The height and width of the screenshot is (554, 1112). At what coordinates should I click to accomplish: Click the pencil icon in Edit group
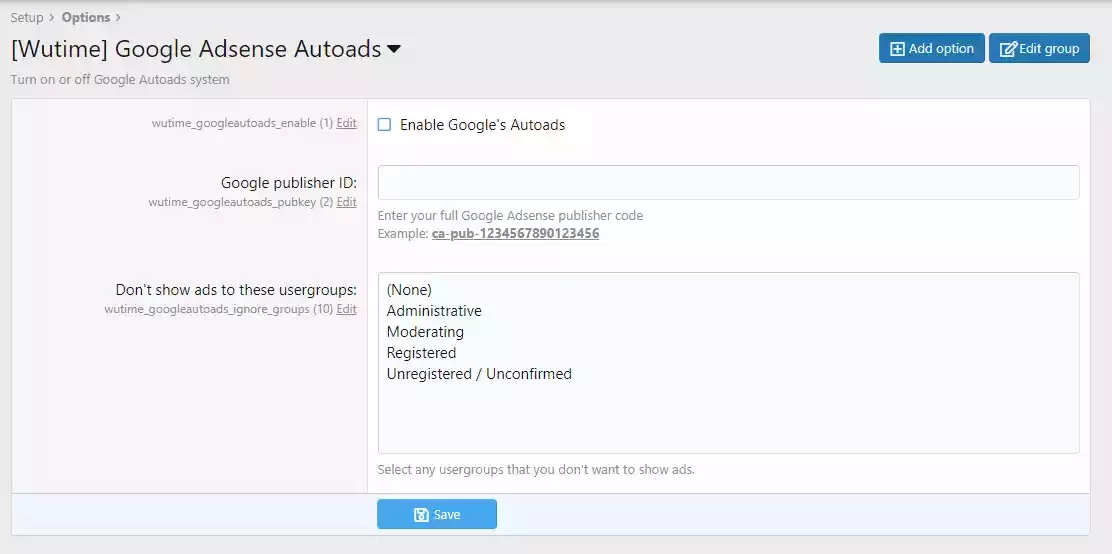pyautogui.click(x=1008, y=49)
